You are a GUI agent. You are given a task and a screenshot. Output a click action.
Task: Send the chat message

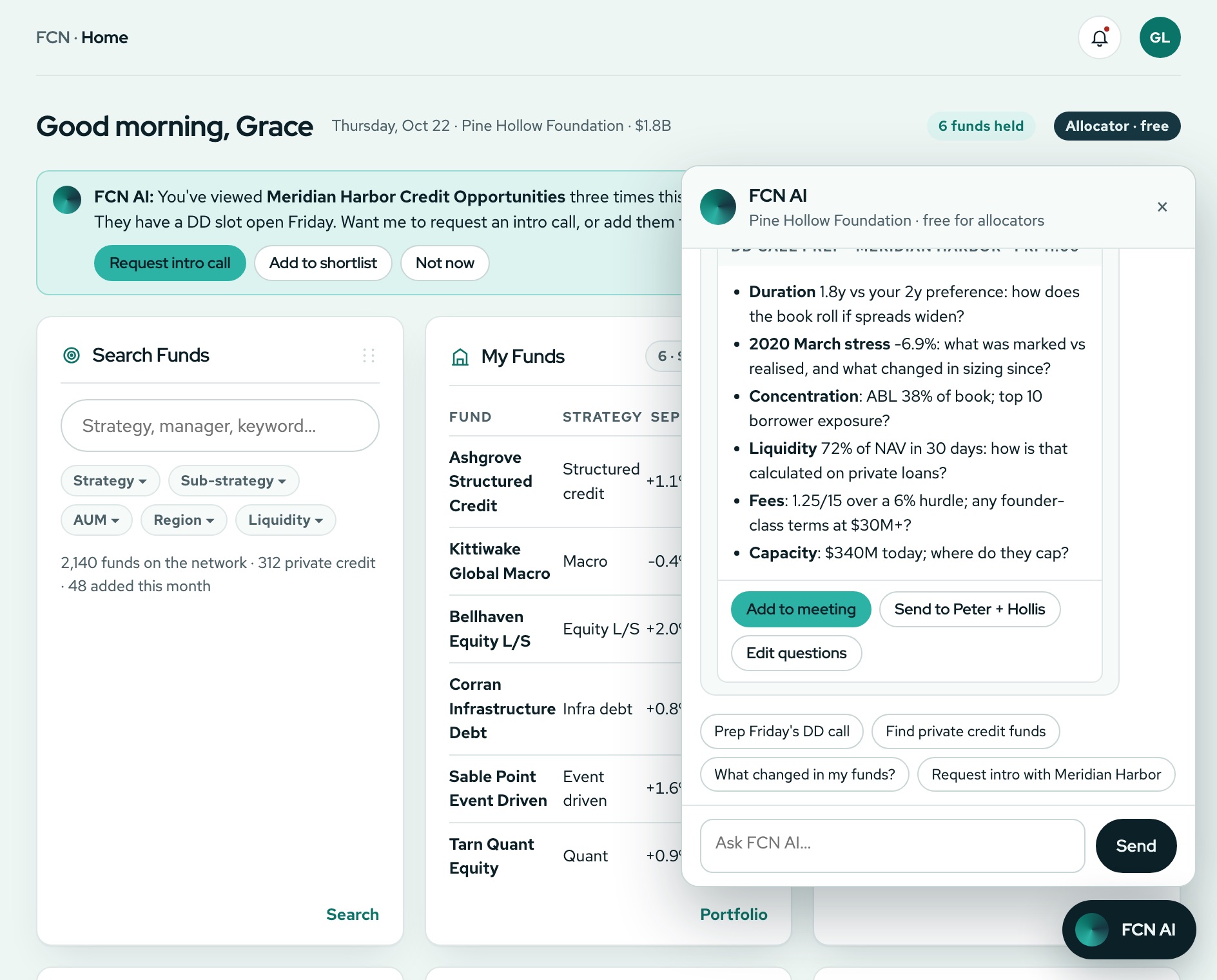1136,846
